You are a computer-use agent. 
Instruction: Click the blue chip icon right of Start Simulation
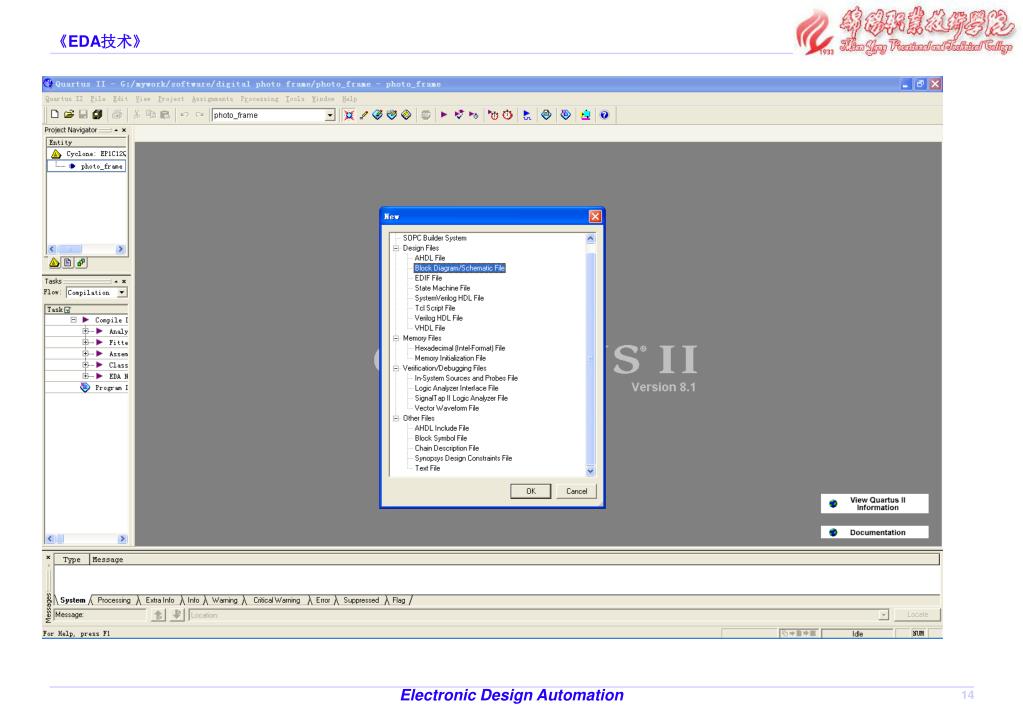[x=546, y=115]
